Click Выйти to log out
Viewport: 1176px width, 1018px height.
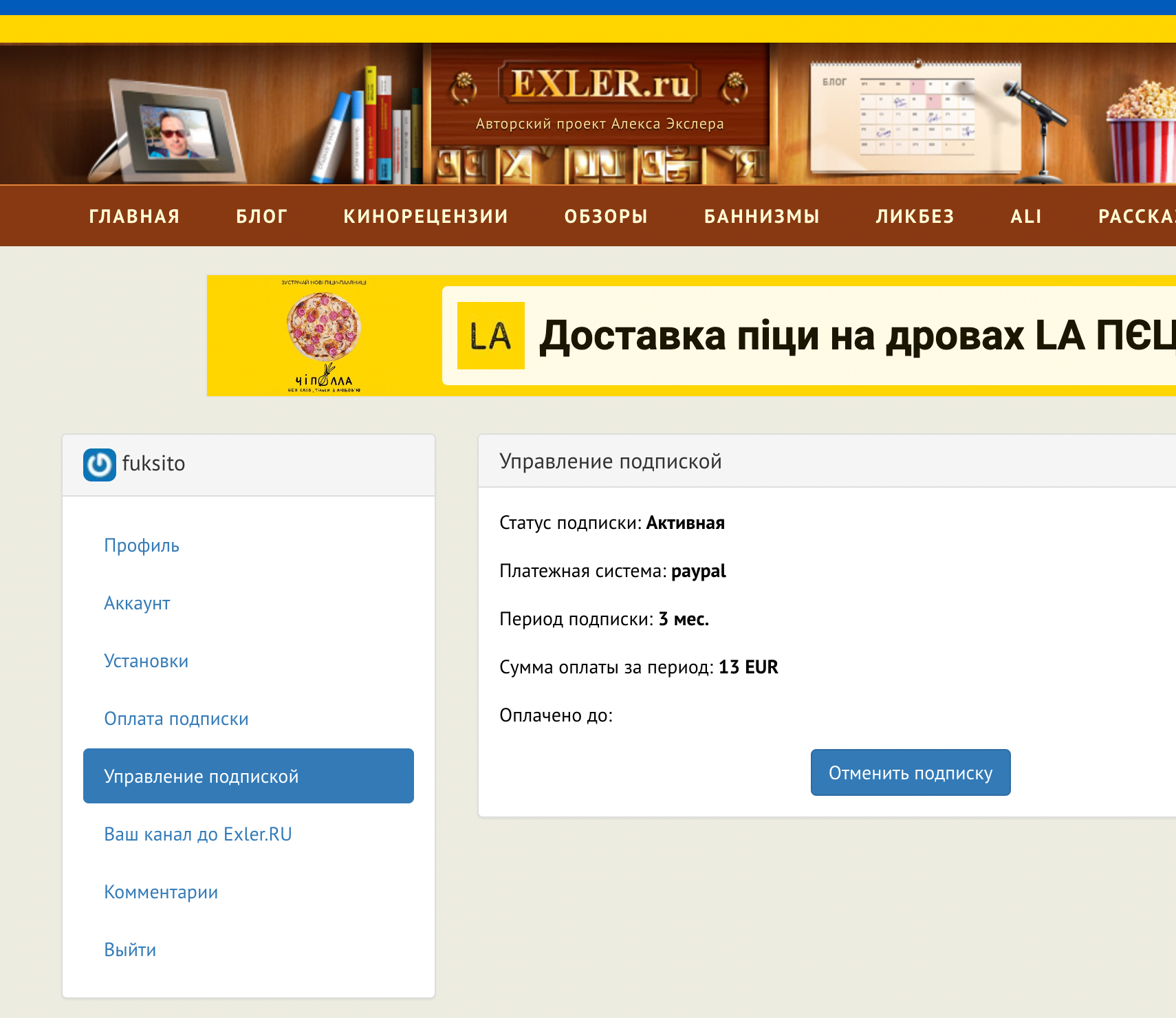pos(130,950)
